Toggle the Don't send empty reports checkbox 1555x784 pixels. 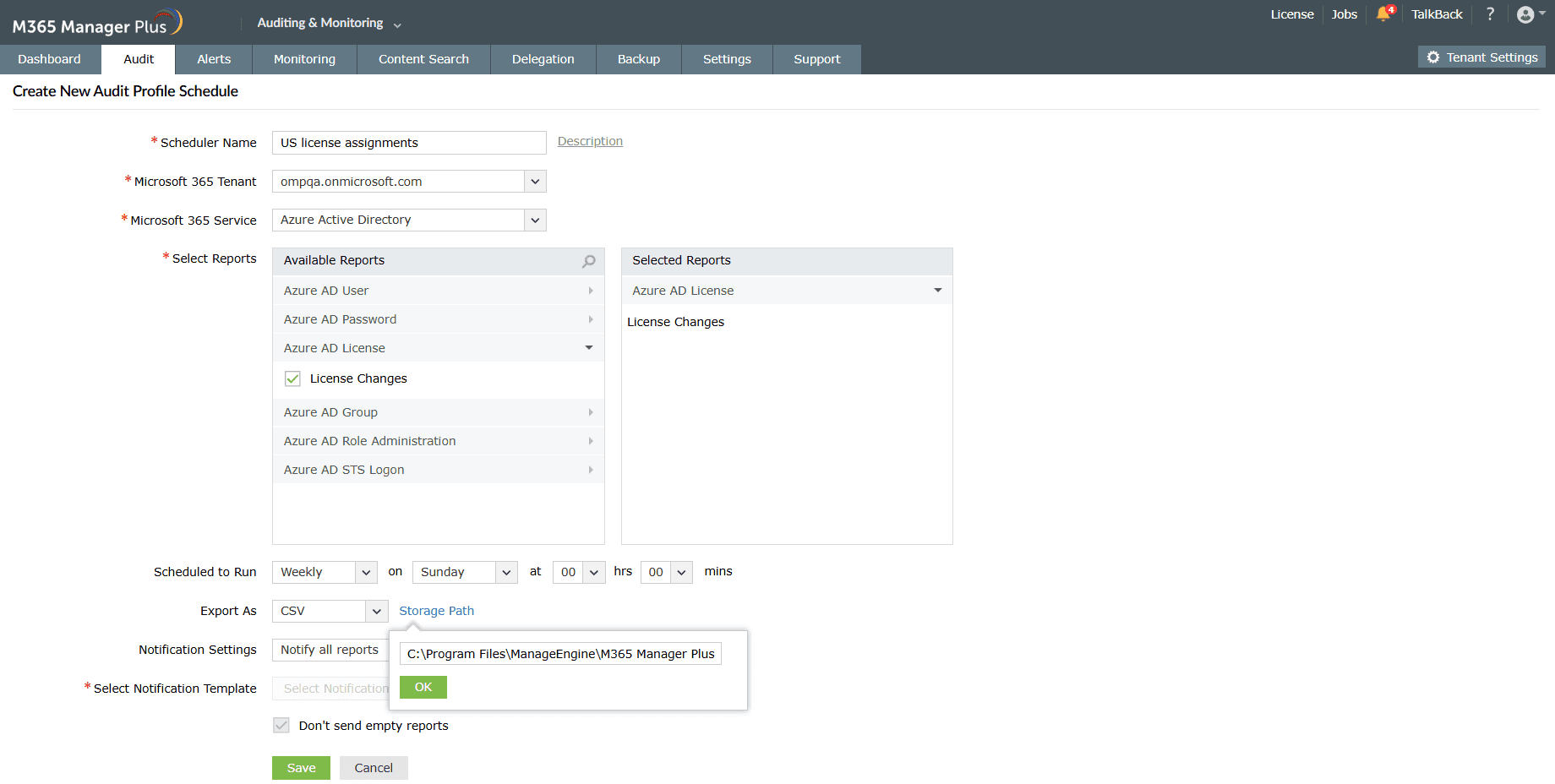[x=281, y=726]
